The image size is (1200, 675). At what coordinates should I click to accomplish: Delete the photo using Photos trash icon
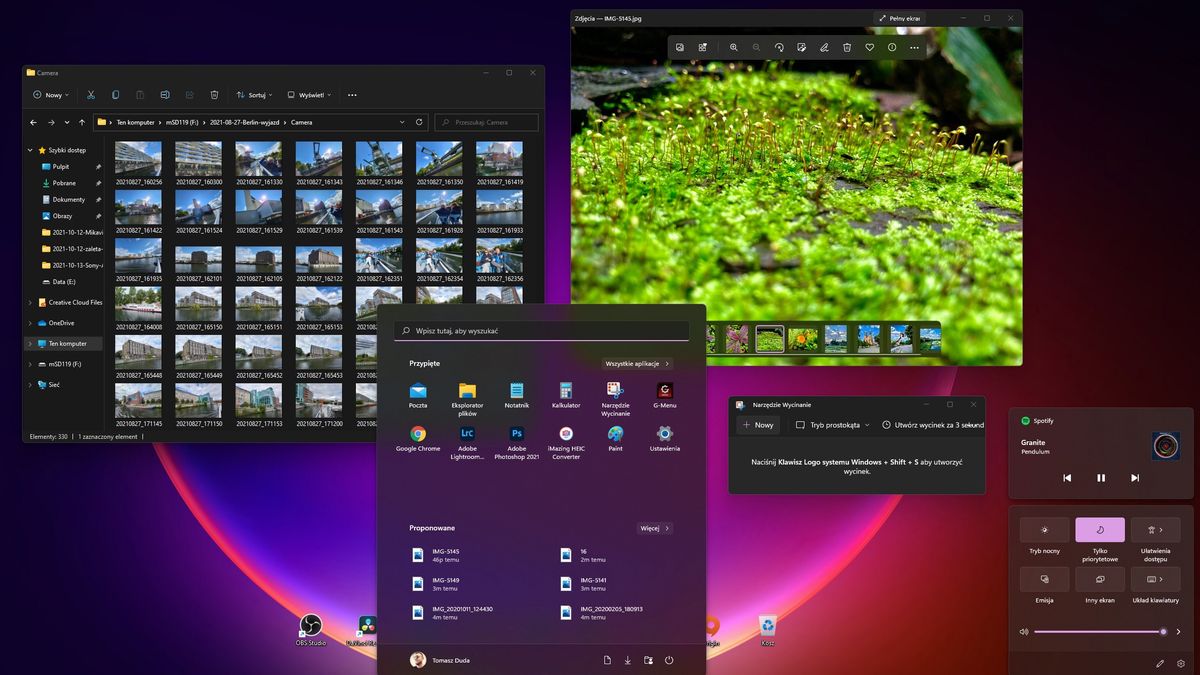point(847,47)
